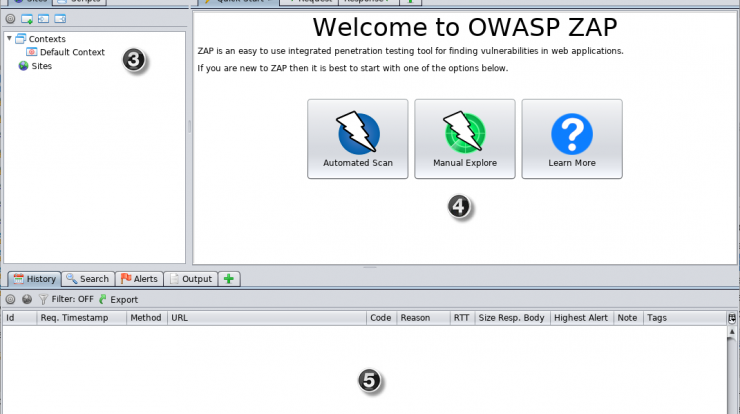Sort history by the Id column
740x414 pixels.
[20, 318]
